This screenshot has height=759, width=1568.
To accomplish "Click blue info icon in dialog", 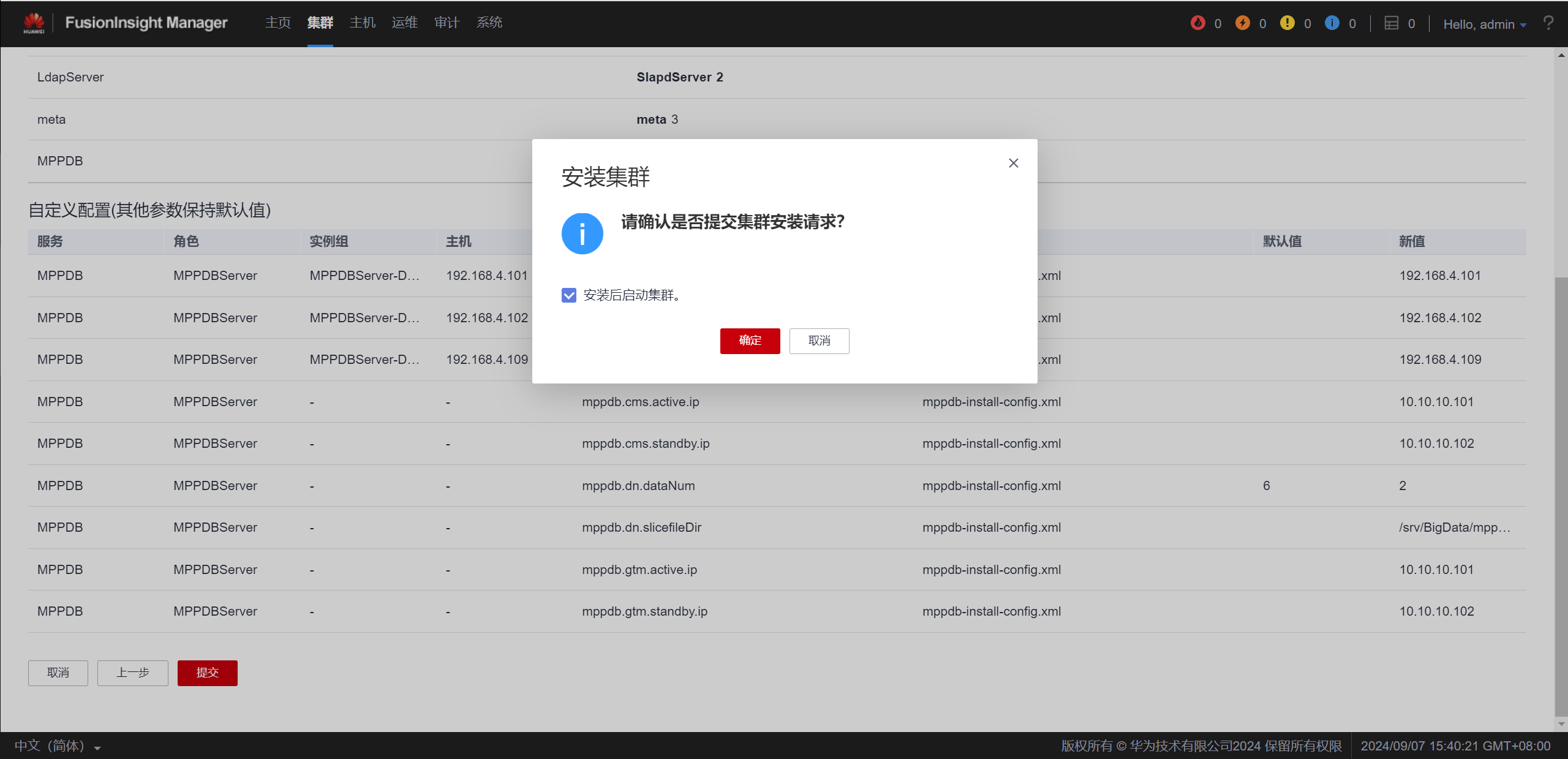I will 582,233.
